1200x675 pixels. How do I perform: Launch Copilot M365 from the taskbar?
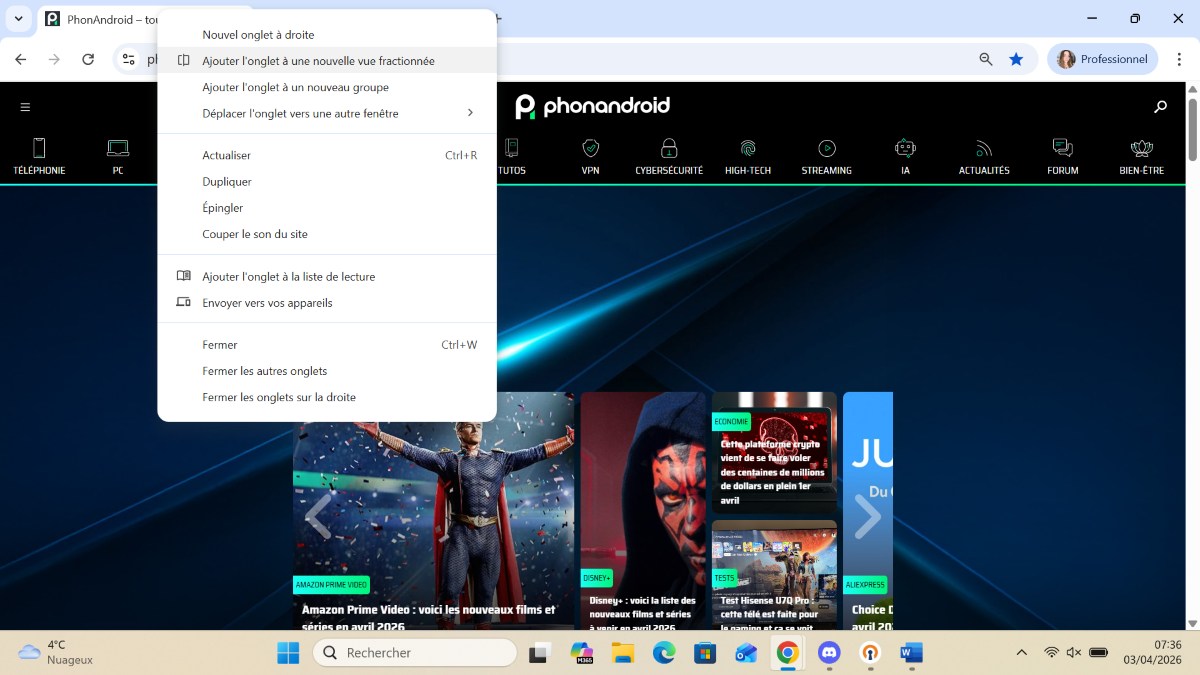pos(581,653)
